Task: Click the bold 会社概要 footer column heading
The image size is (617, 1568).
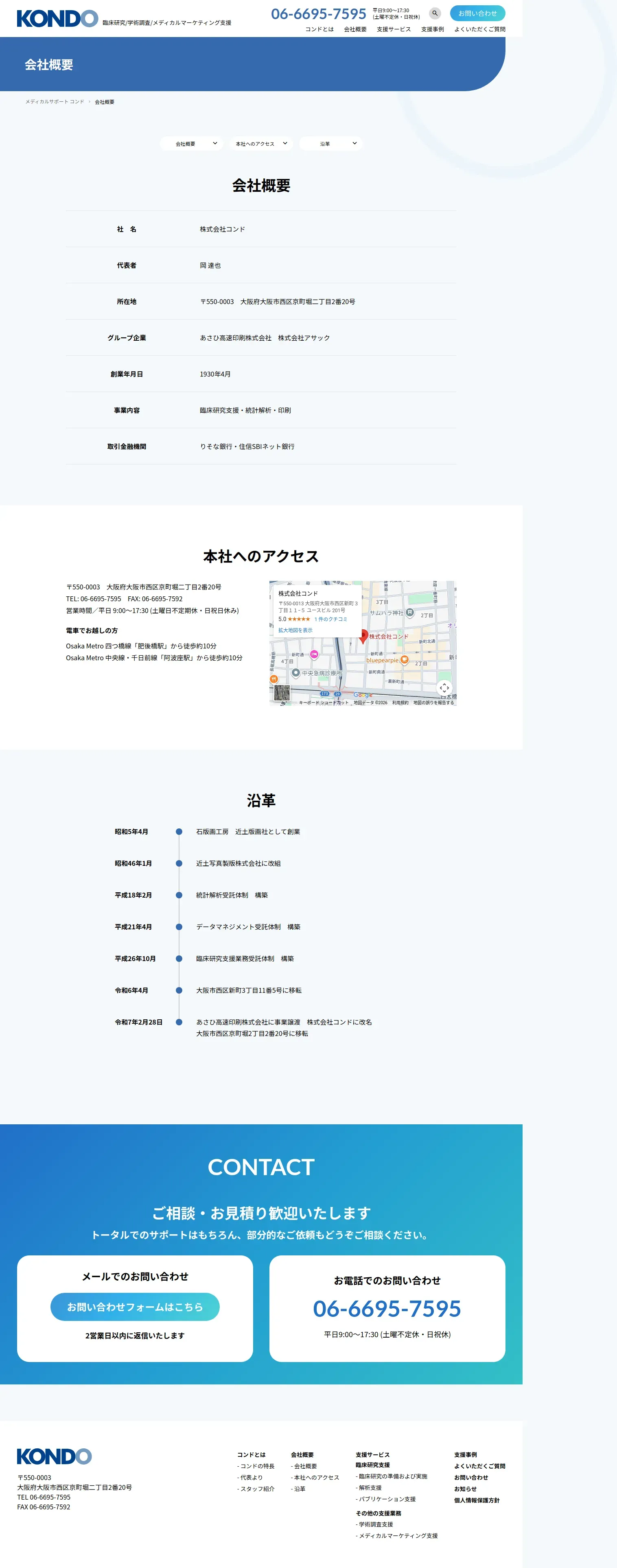Action: click(x=302, y=1455)
